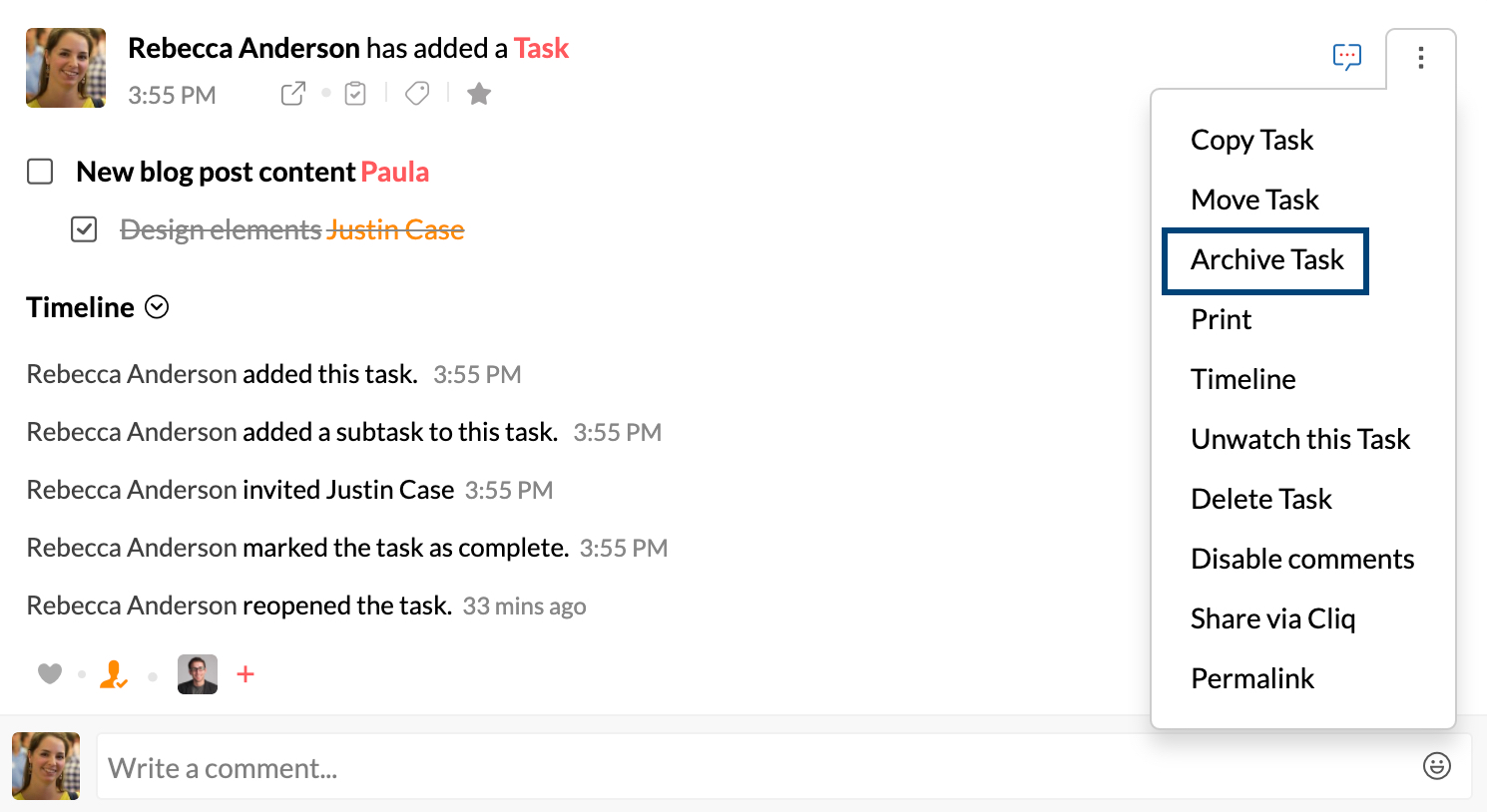Open the tag icon to add labels
The image size is (1487, 812).
417,93
